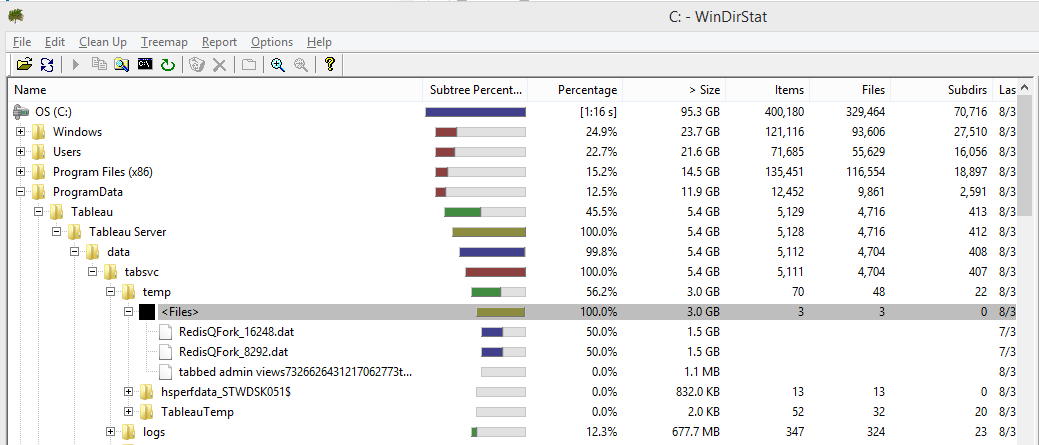The image size is (1039, 445).
Task: Expand the Users folder node
Action: (x=21, y=152)
